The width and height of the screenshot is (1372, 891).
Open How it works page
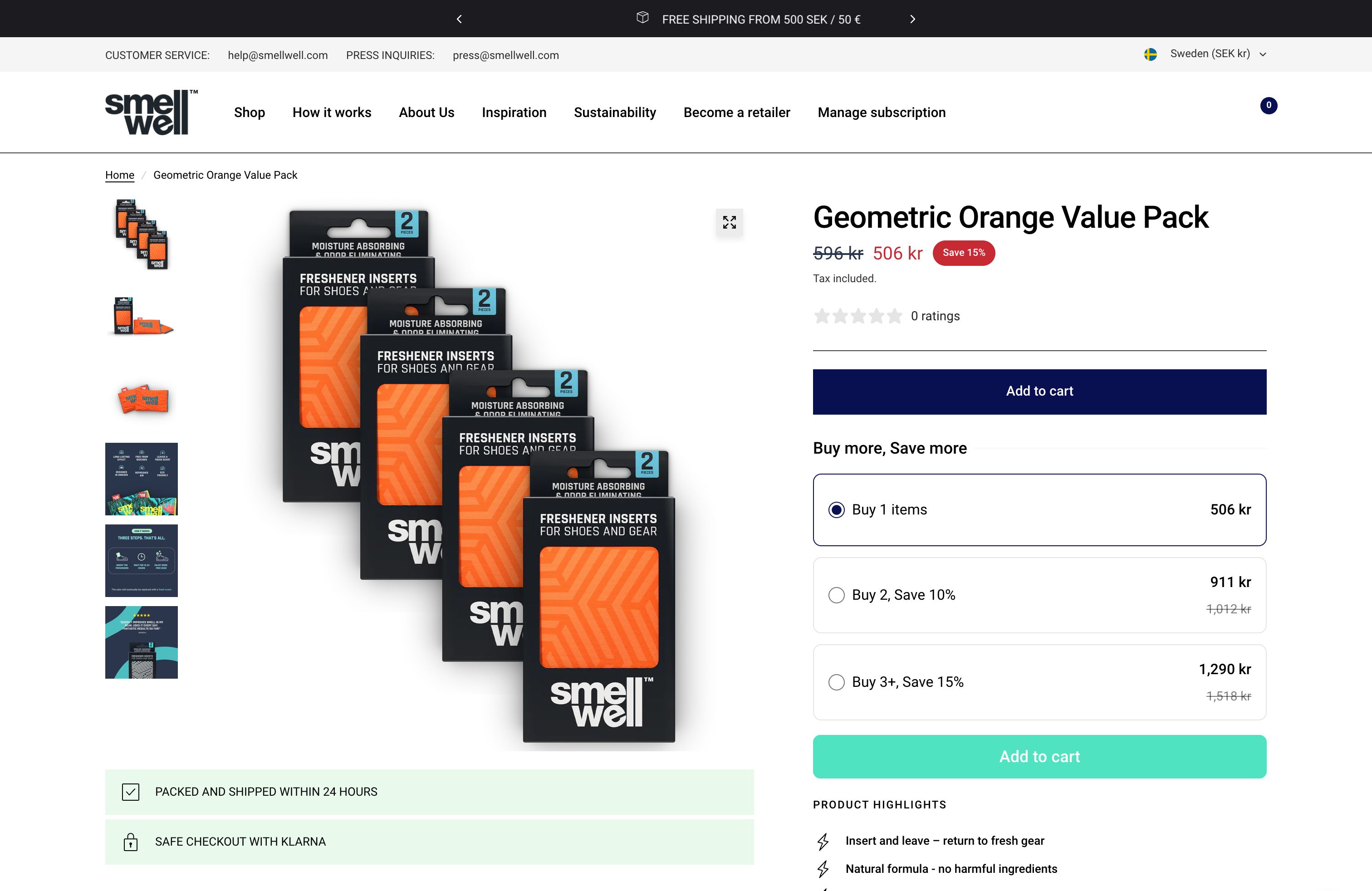tap(332, 113)
